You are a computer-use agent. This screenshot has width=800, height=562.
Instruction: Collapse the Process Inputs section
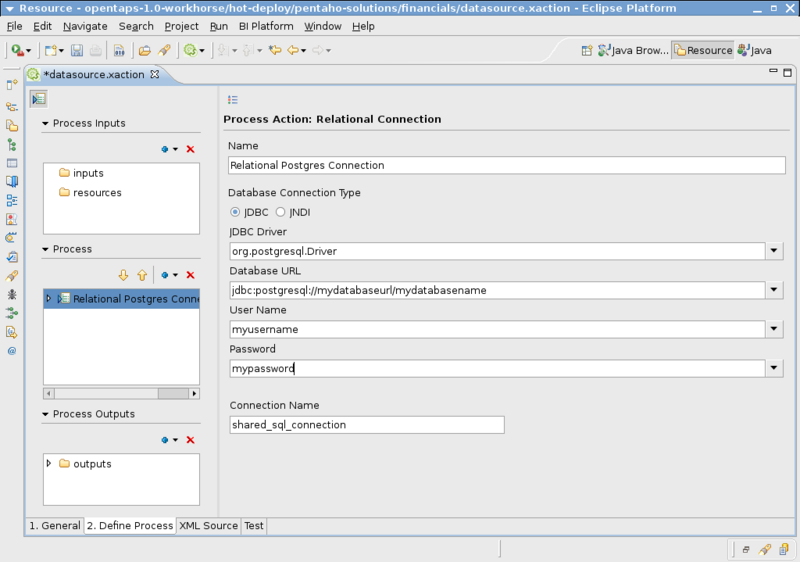[45, 123]
